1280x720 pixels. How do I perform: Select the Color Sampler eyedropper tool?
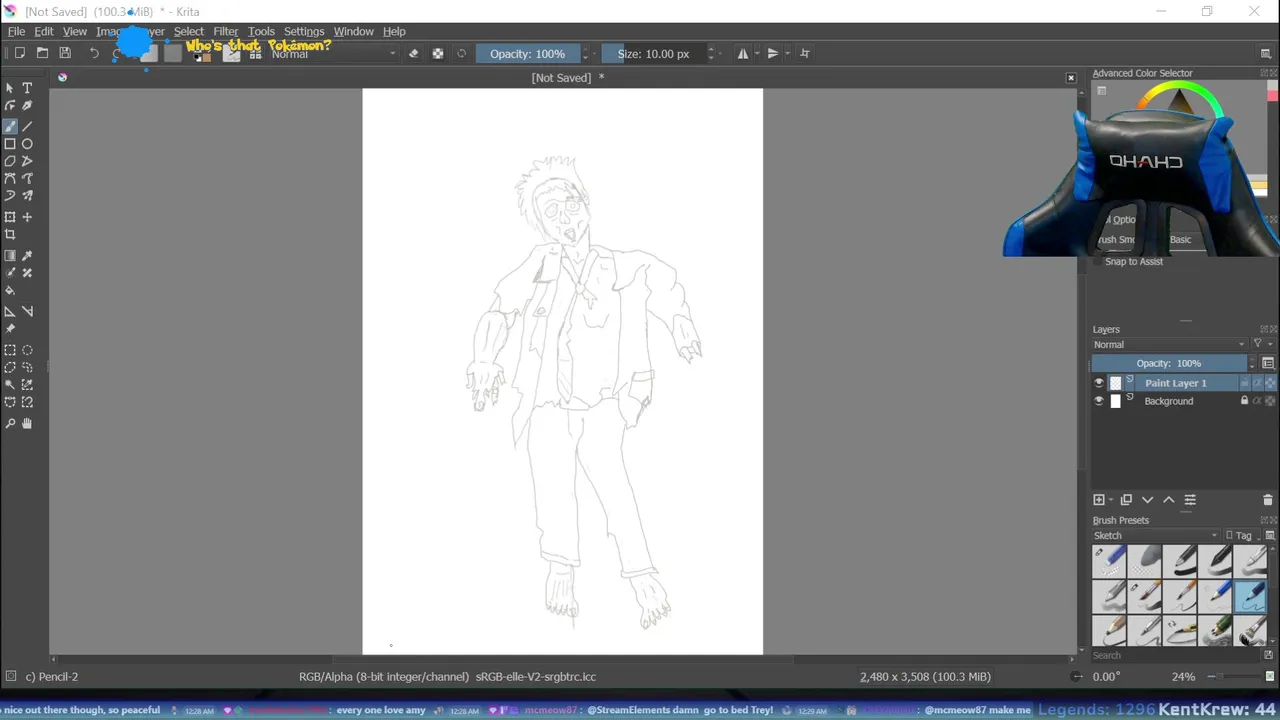[x=27, y=256]
